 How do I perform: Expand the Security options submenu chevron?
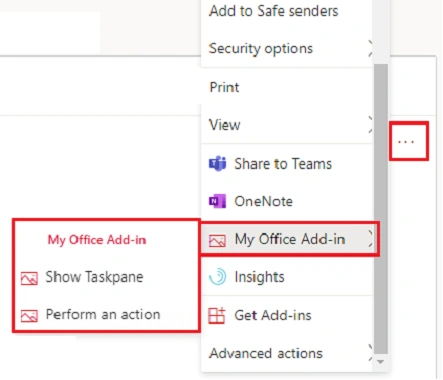pyautogui.click(x=370, y=49)
